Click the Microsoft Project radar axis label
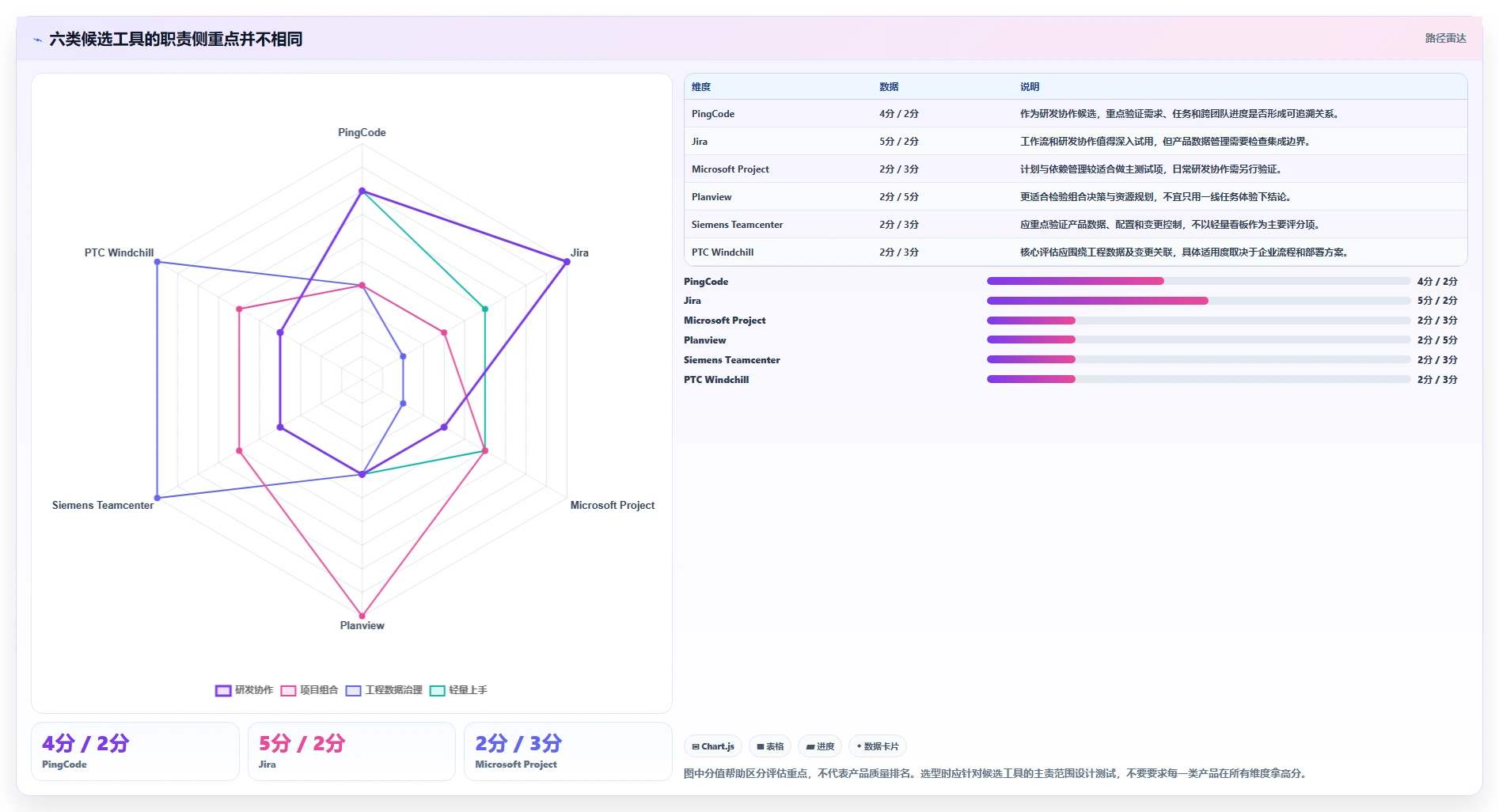This screenshot has height=812, width=1499. click(x=613, y=505)
